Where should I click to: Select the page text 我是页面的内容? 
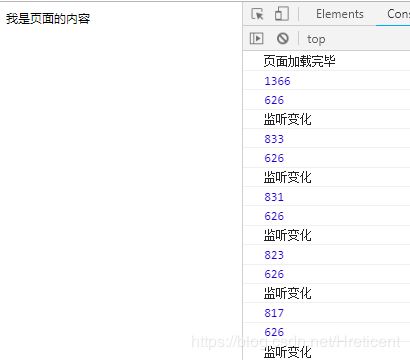pos(48,19)
